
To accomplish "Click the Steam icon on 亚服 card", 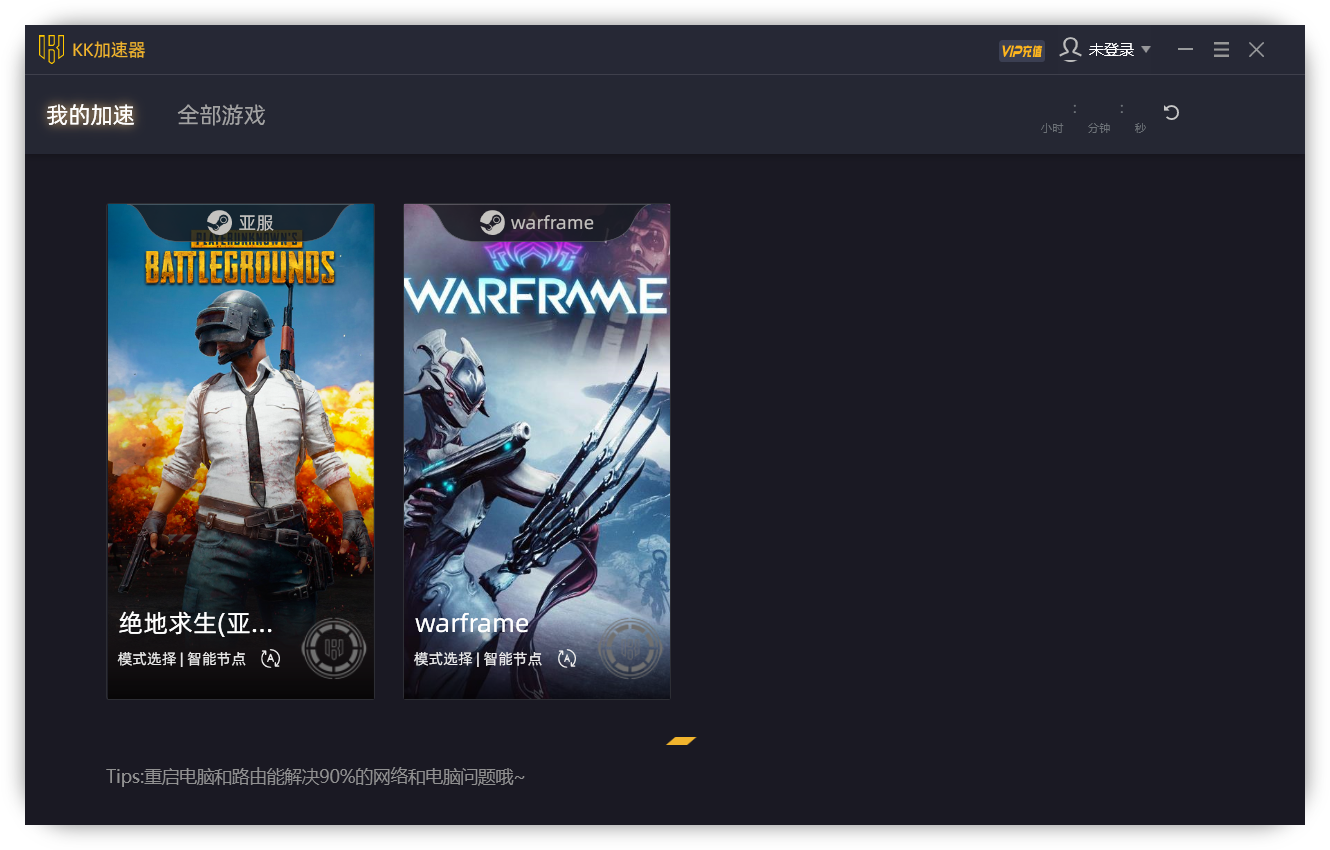I will tap(219, 222).
